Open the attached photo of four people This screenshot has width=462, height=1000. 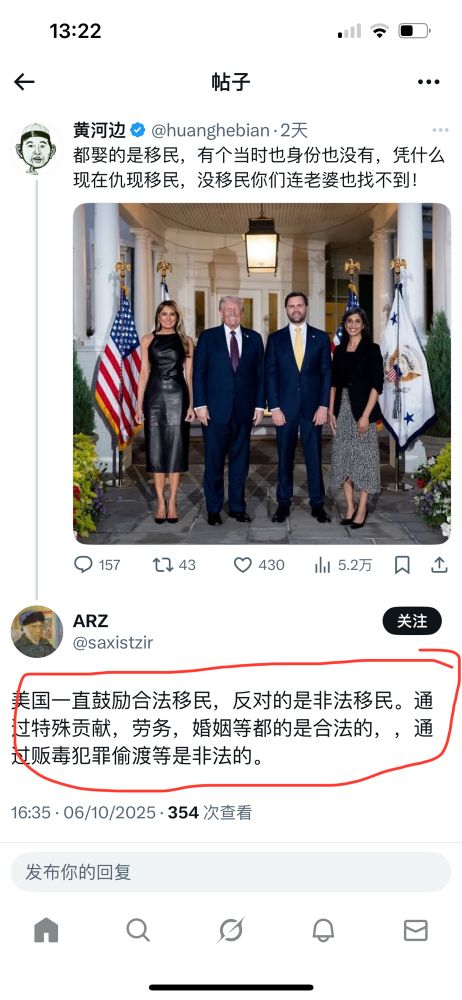coord(262,373)
